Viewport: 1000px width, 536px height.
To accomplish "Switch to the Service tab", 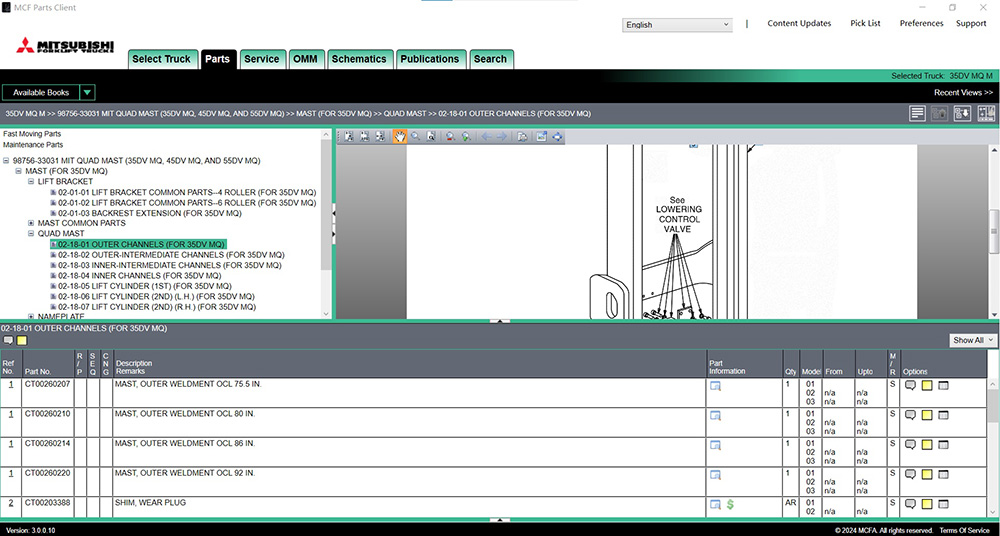I will point(261,59).
